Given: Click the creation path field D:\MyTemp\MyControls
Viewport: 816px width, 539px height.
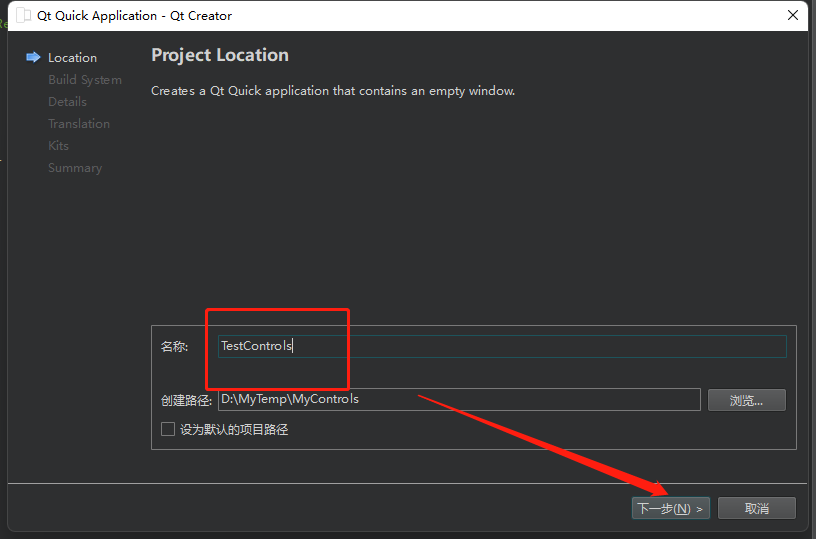Looking at the screenshot, I should [x=460, y=400].
